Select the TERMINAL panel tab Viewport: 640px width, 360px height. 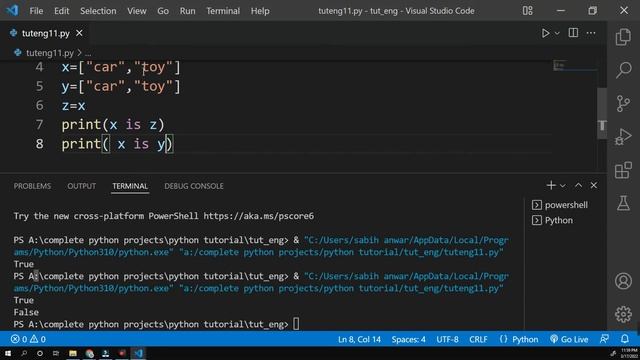(130, 186)
